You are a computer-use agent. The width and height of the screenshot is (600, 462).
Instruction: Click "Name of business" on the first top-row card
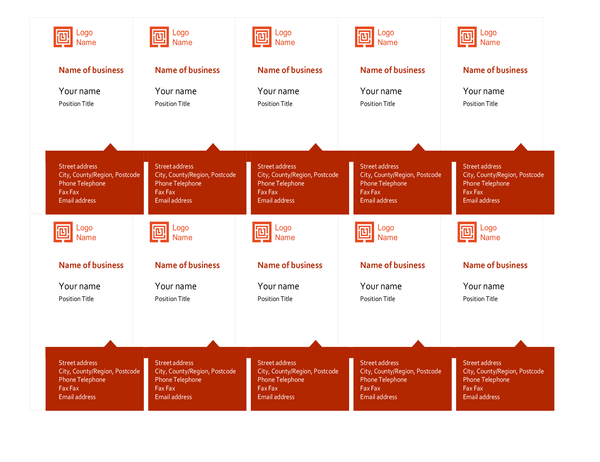click(x=91, y=70)
